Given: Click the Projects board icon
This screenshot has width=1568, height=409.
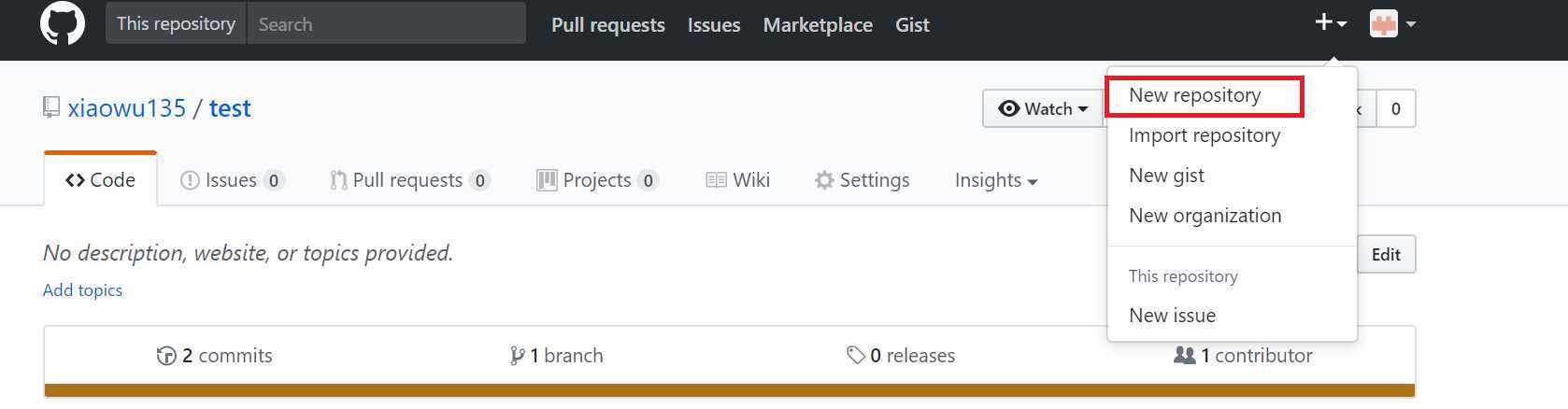Looking at the screenshot, I should point(547,180).
